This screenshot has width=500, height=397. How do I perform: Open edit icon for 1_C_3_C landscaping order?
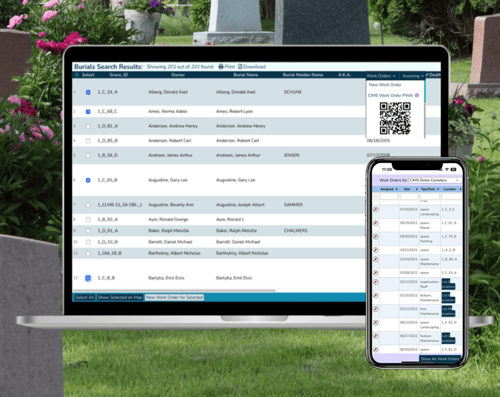pyautogui.click(x=376, y=209)
